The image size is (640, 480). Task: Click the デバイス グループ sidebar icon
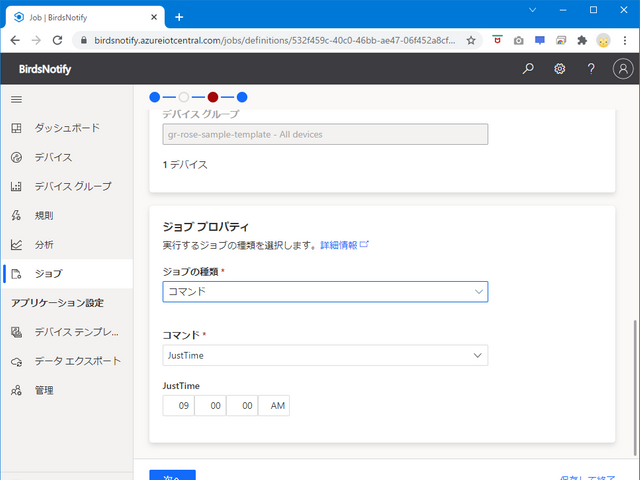[x=16, y=187]
